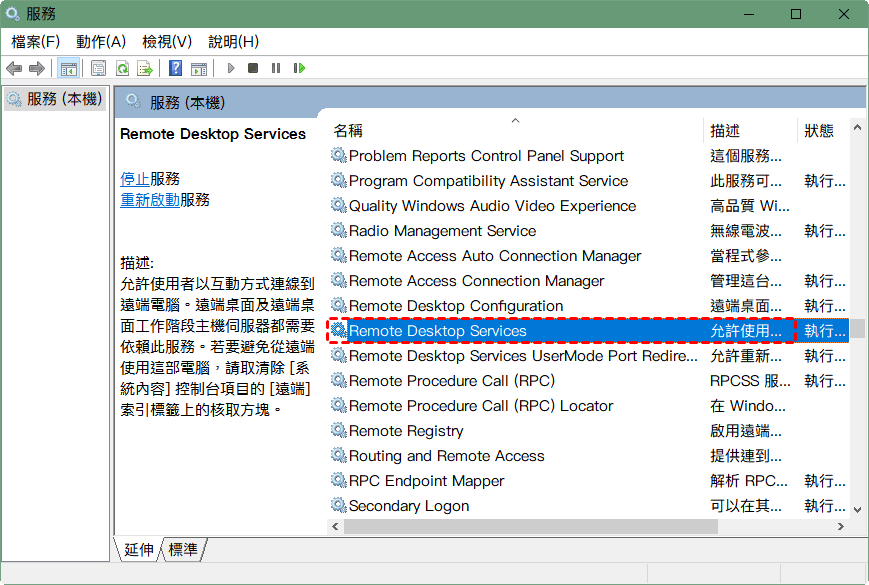Click gear icon beside Radio Management Service
869x585 pixels.
[339, 230]
